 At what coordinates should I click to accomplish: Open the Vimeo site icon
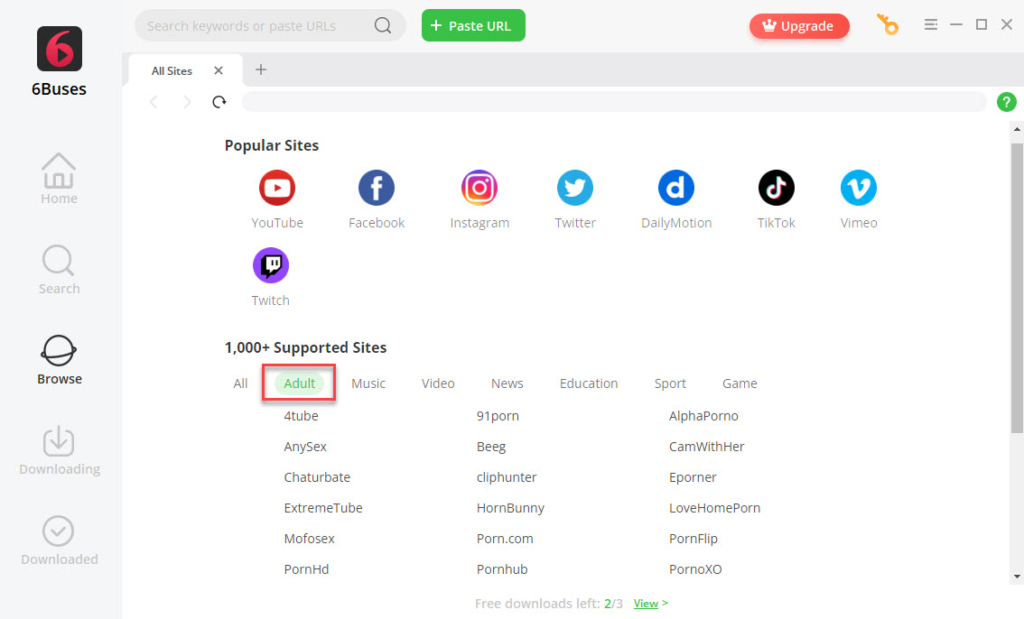[x=858, y=188]
